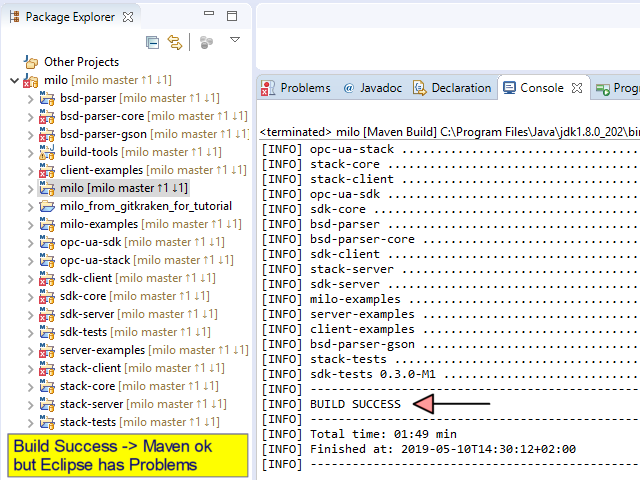Expand the build-tools project

tap(30, 153)
